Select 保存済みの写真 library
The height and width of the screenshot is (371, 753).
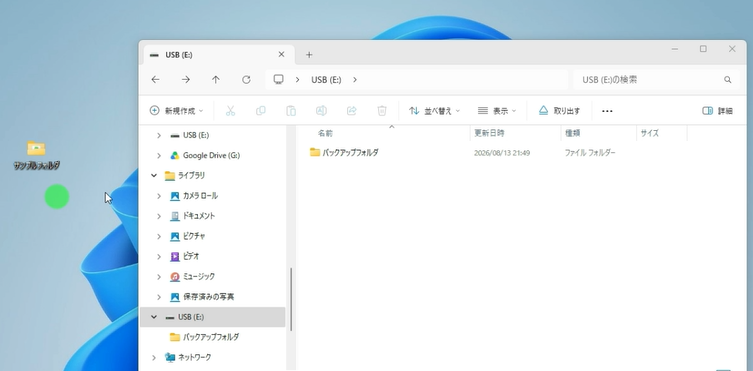(x=208, y=297)
